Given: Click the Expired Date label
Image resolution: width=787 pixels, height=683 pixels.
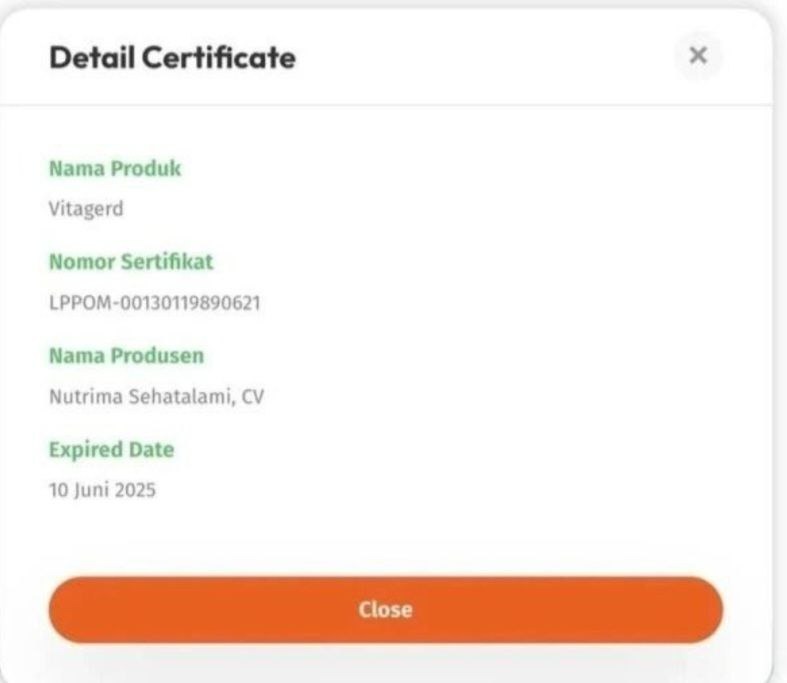Looking at the screenshot, I should click(111, 450).
